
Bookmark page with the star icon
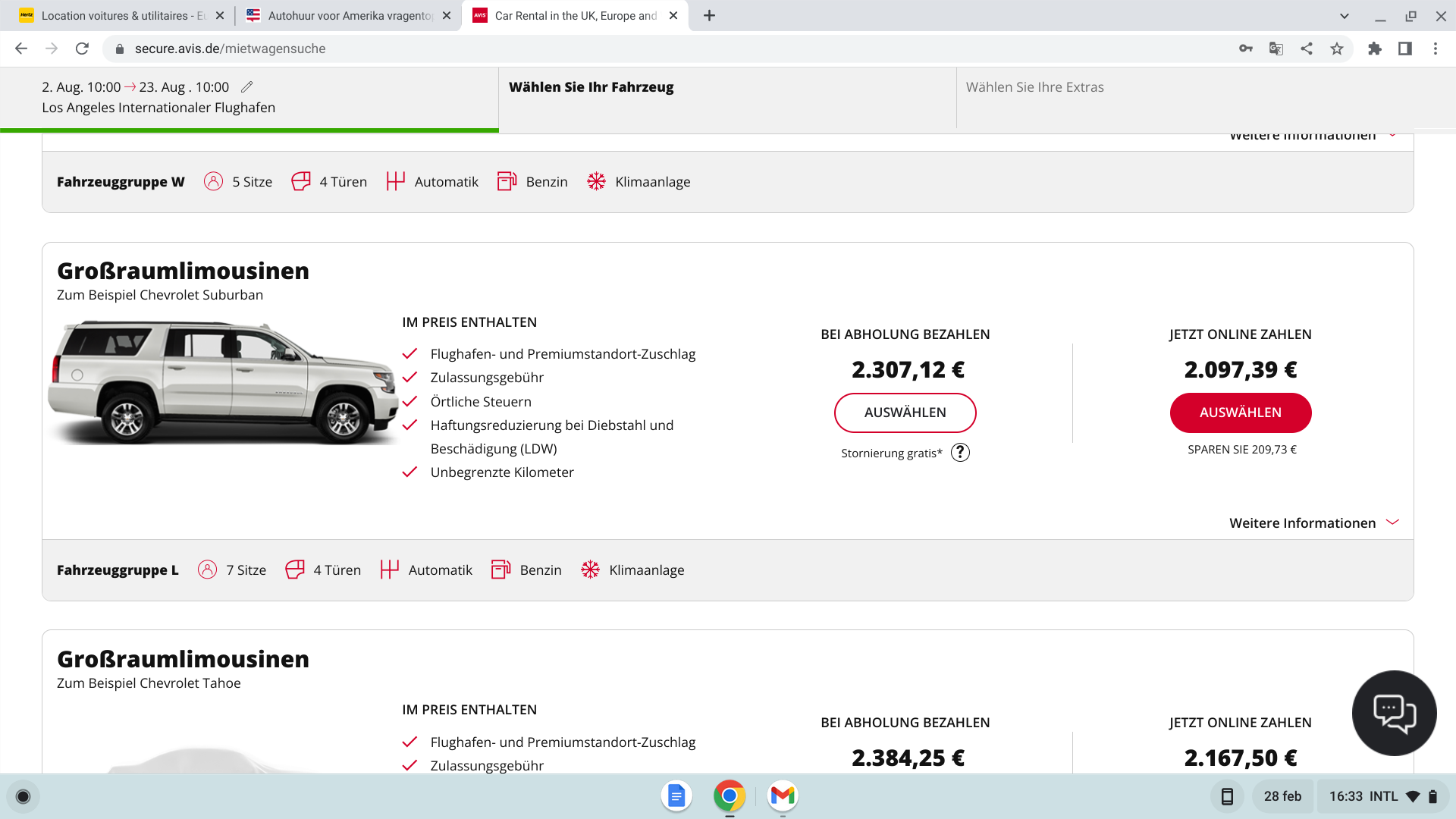1337,49
